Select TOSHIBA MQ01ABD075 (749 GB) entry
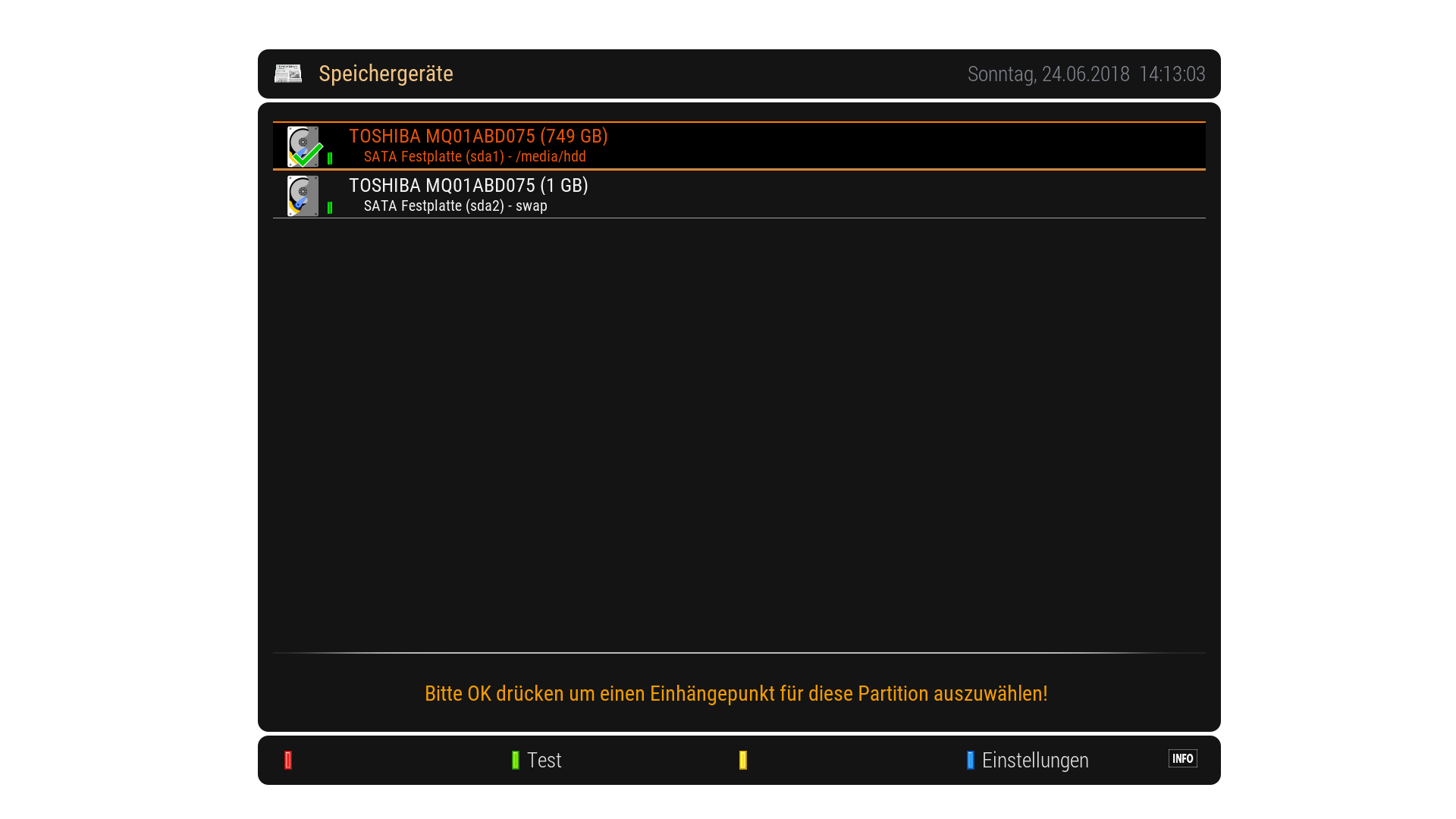 tap(478, 136)
